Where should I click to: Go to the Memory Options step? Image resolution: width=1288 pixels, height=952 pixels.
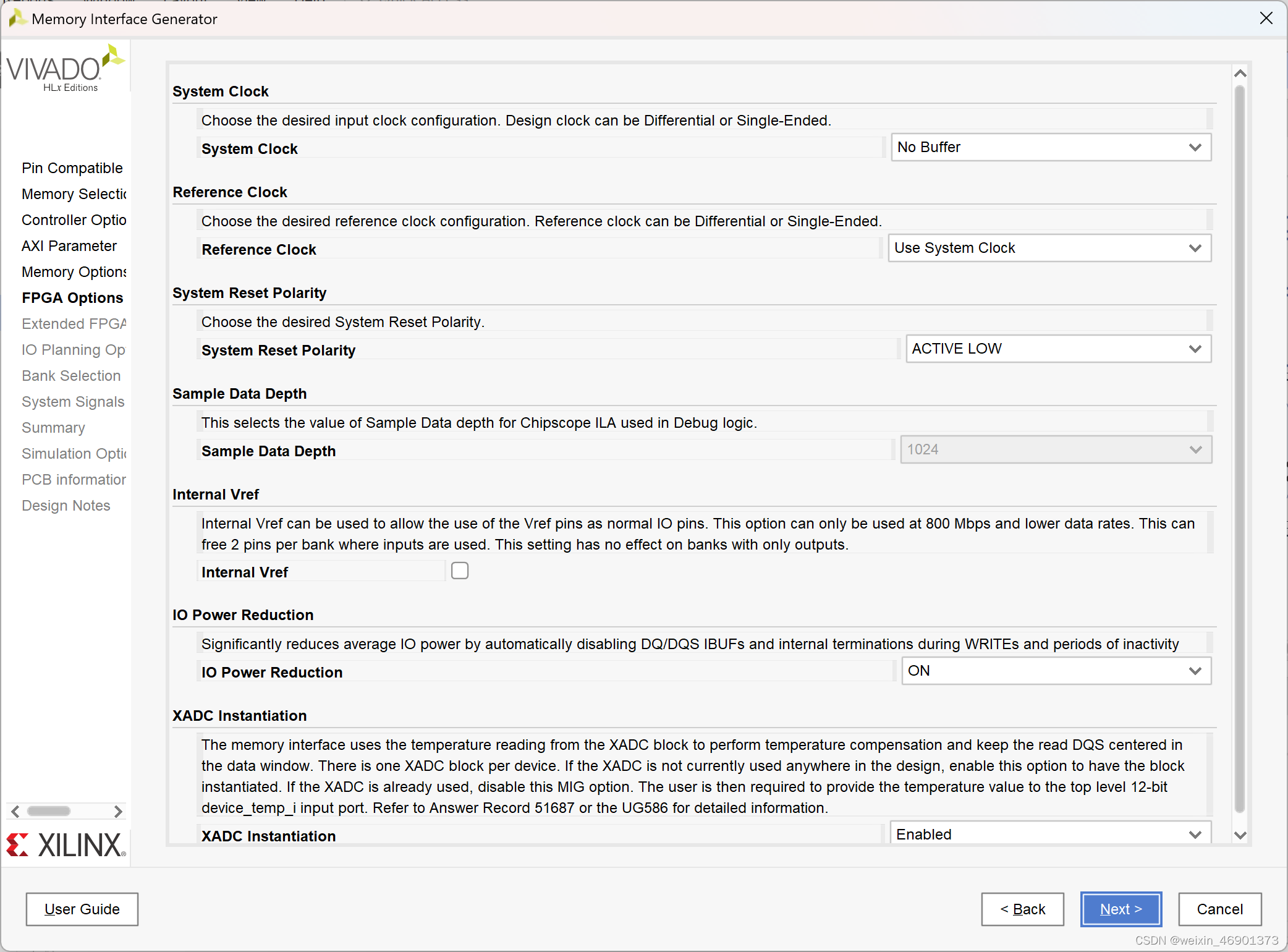(x=74, y=272)
